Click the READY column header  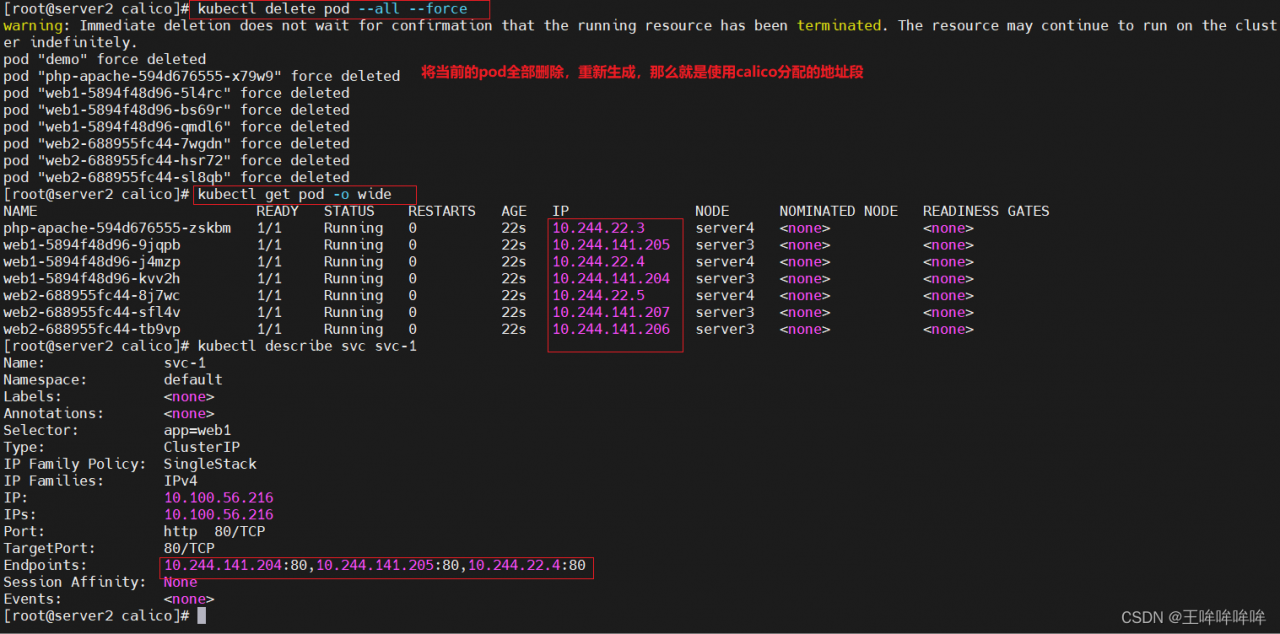(x=277, y=211)
